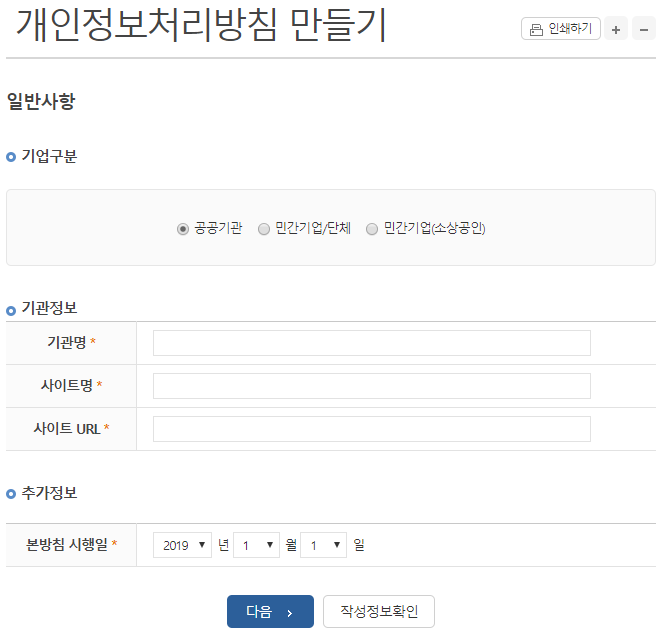Click the 작성정보확인 button
Screen dimensions: 662x639
(379, 611)
